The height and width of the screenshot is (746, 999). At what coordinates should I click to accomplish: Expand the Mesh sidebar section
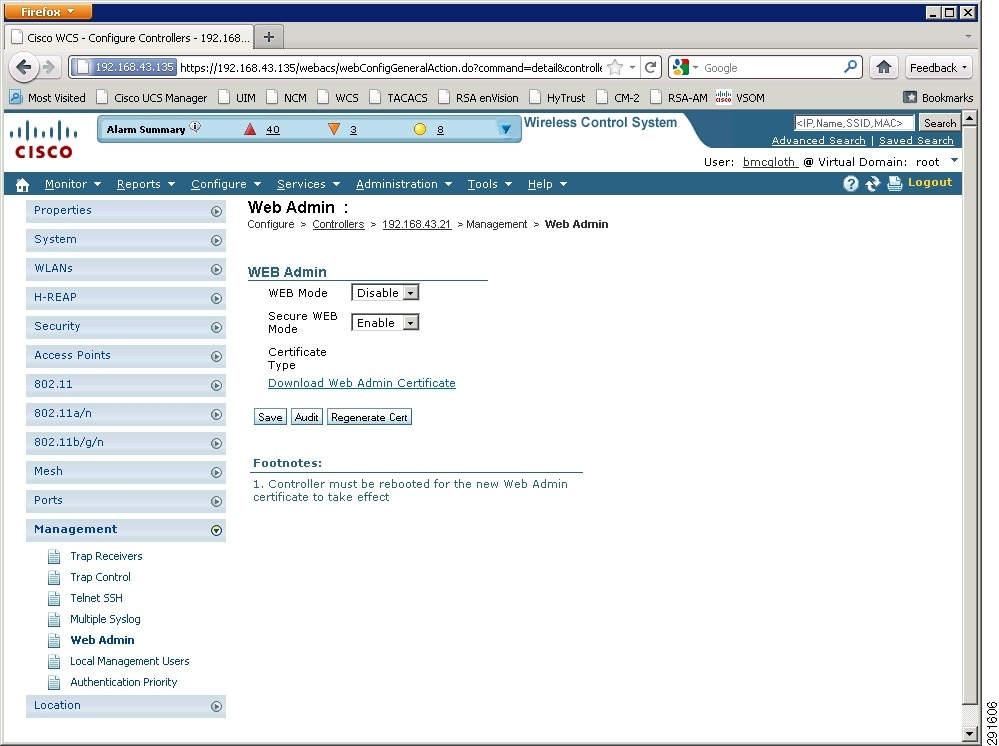pos(217,473)
